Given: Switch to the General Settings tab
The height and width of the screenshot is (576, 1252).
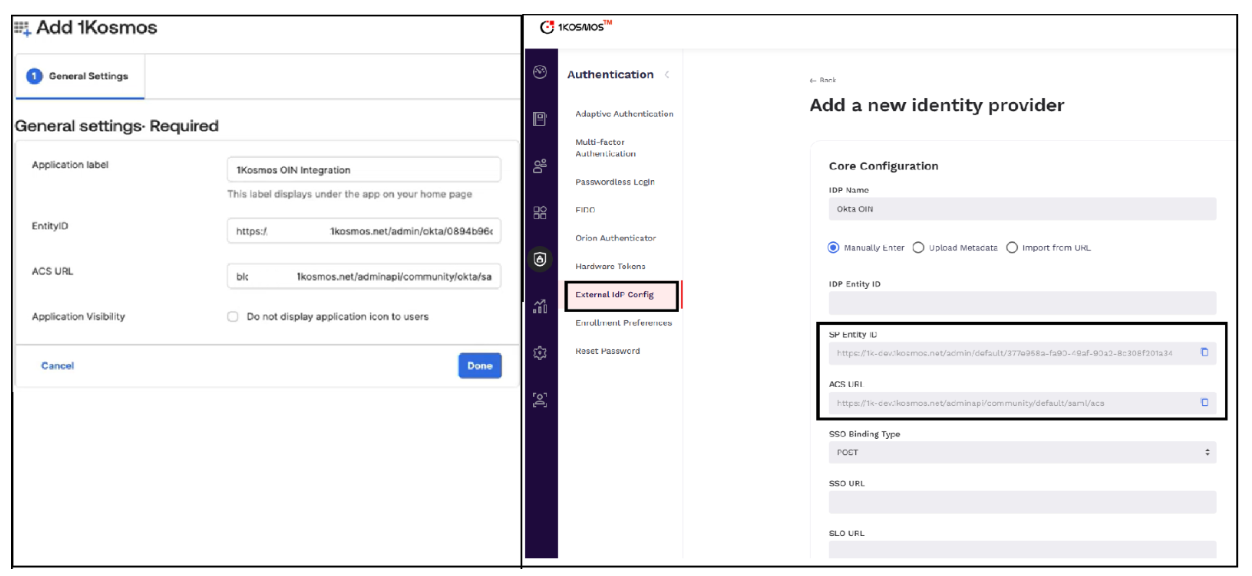Looking at the screenshot, I should [80, 76].
